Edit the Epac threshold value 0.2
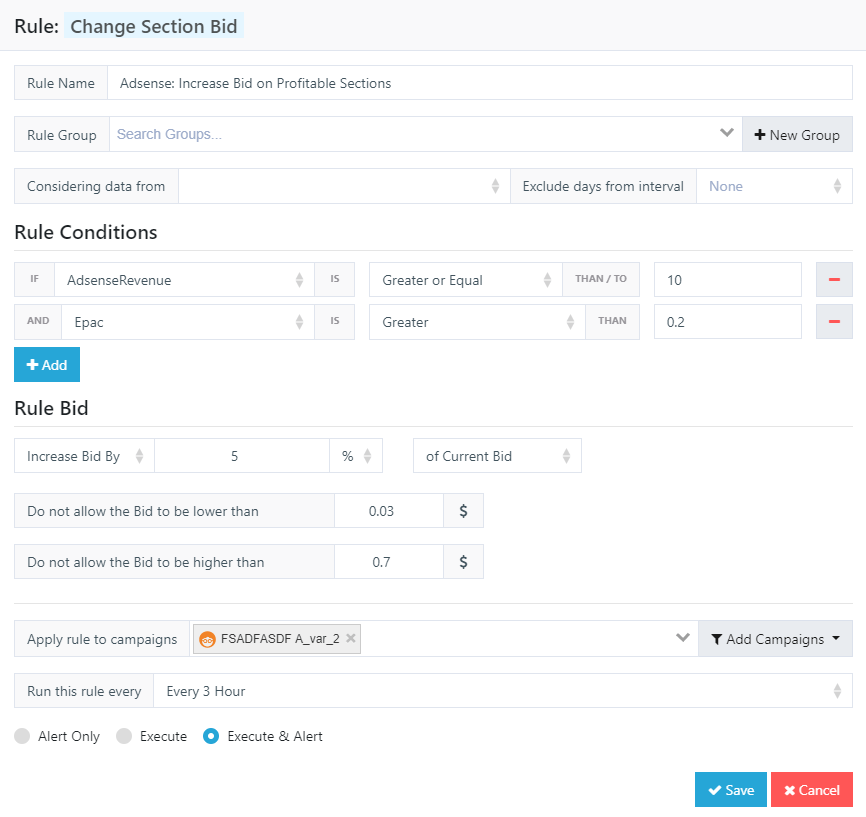The height and width of the screenshot is (817, 866). pyautogui.click(x=727, y=321)
